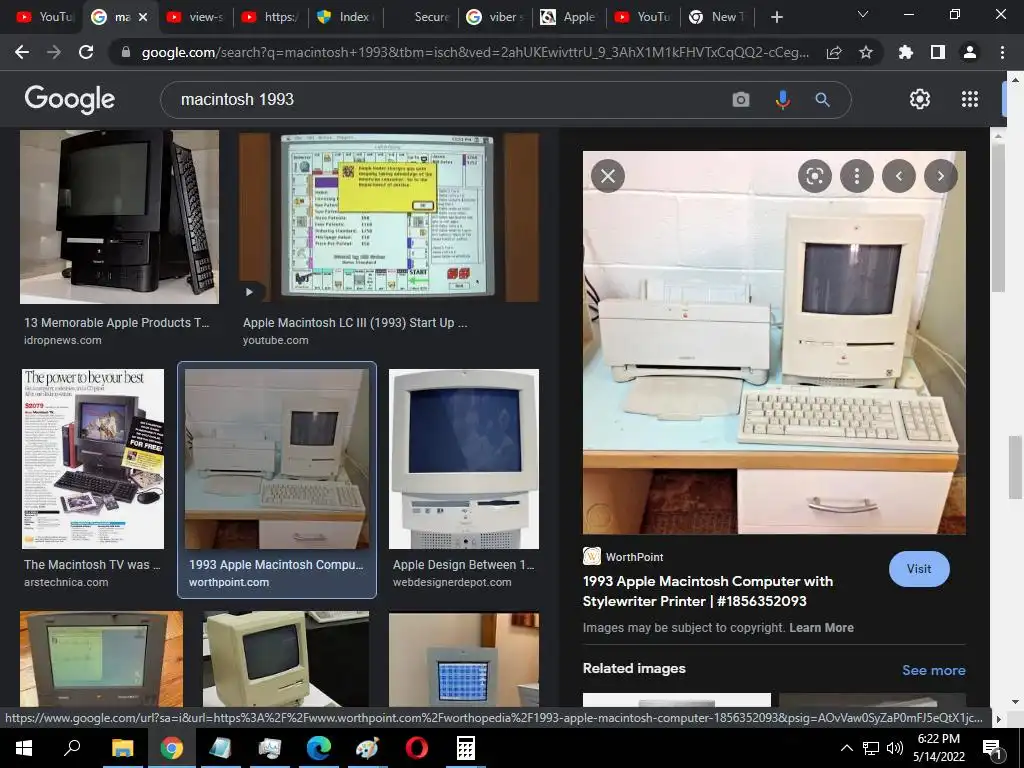
Task: Open the Macintosh TV ad thumbnail
Action: point(93,459)
